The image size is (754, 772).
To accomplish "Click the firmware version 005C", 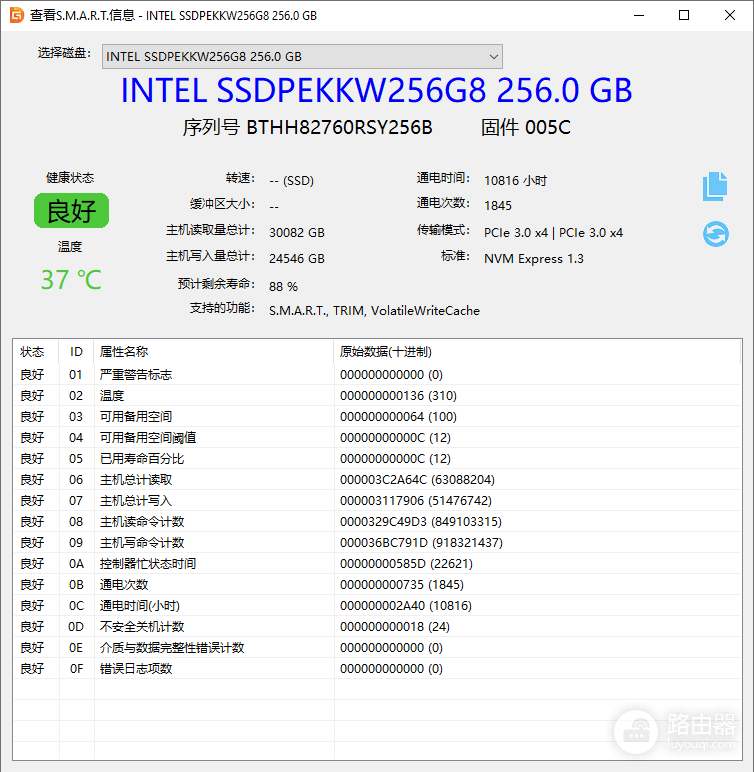I will pos(548,128).
